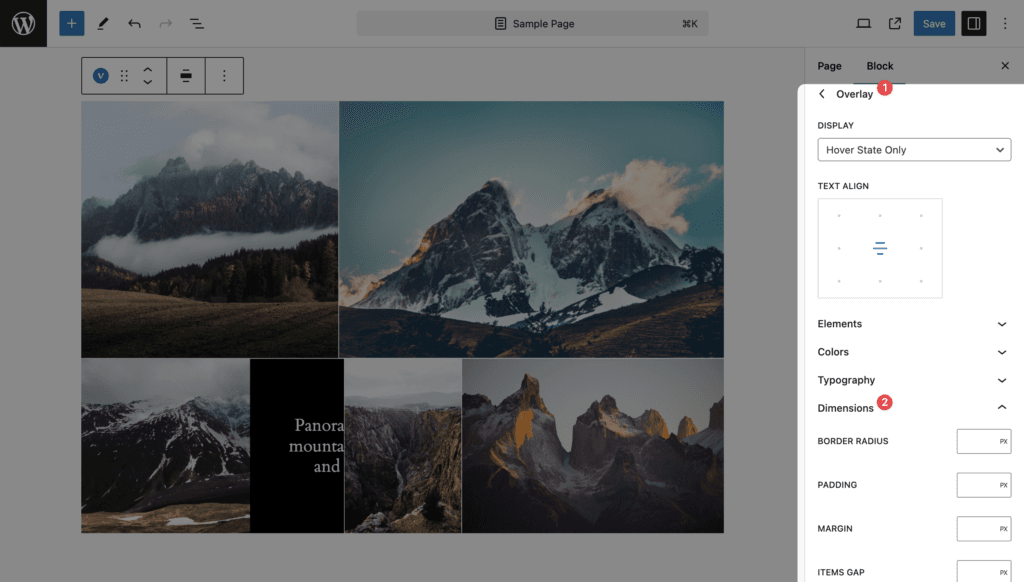
Task: Select top-left text align position
Action: click(x=839, y=216)
